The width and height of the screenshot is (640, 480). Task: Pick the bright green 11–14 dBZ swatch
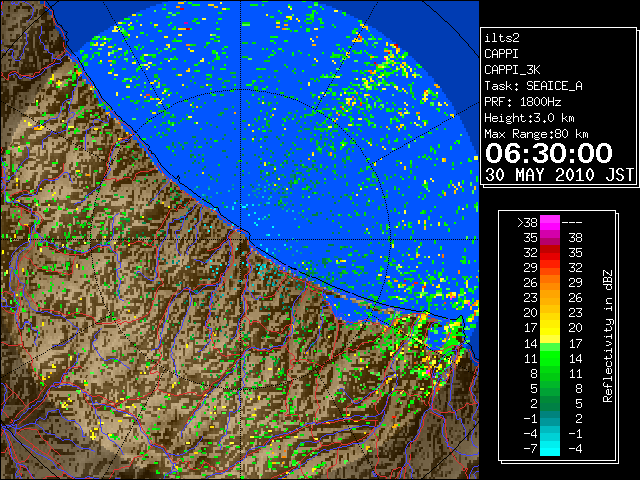[550, 358]
